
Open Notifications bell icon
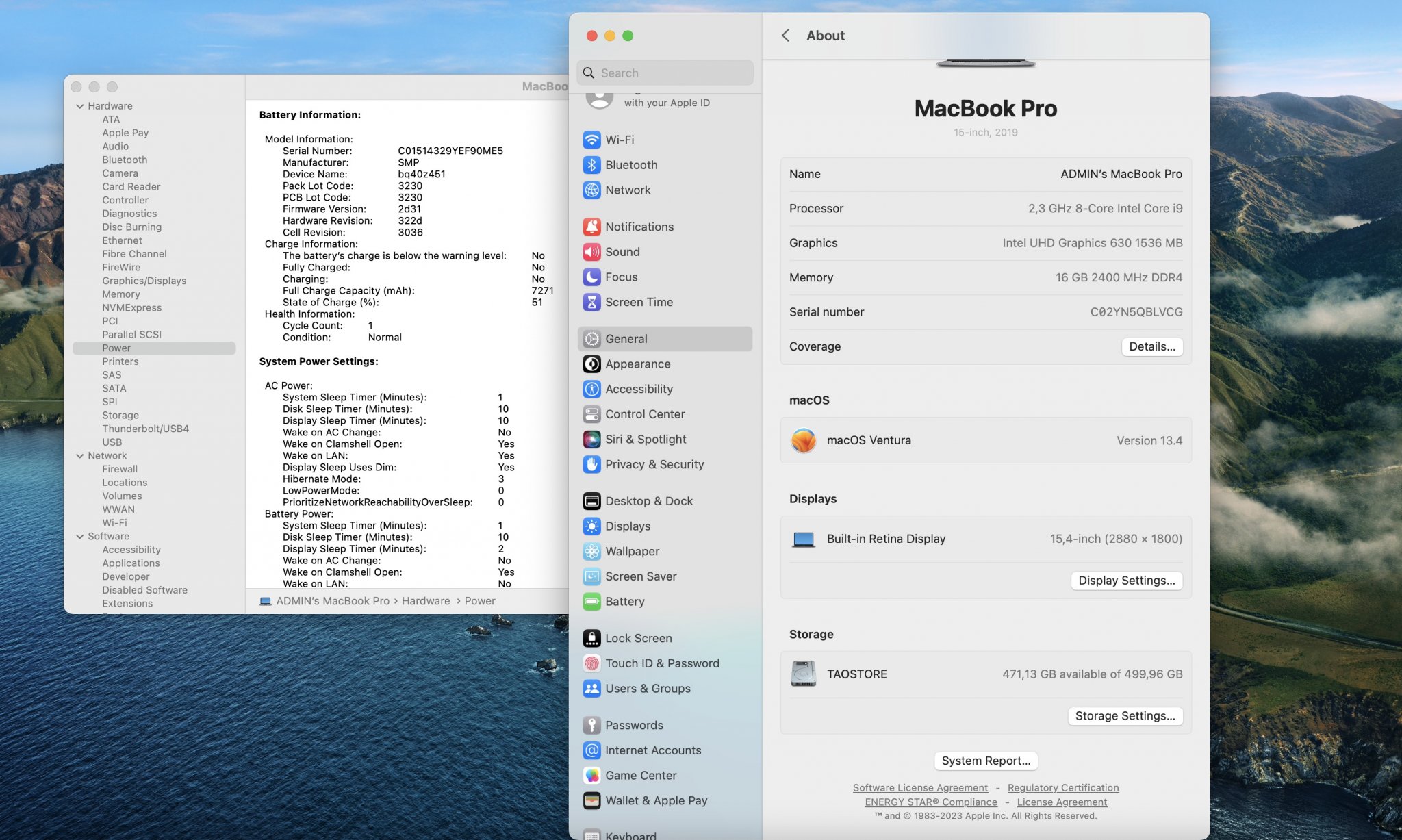(591, 227)
